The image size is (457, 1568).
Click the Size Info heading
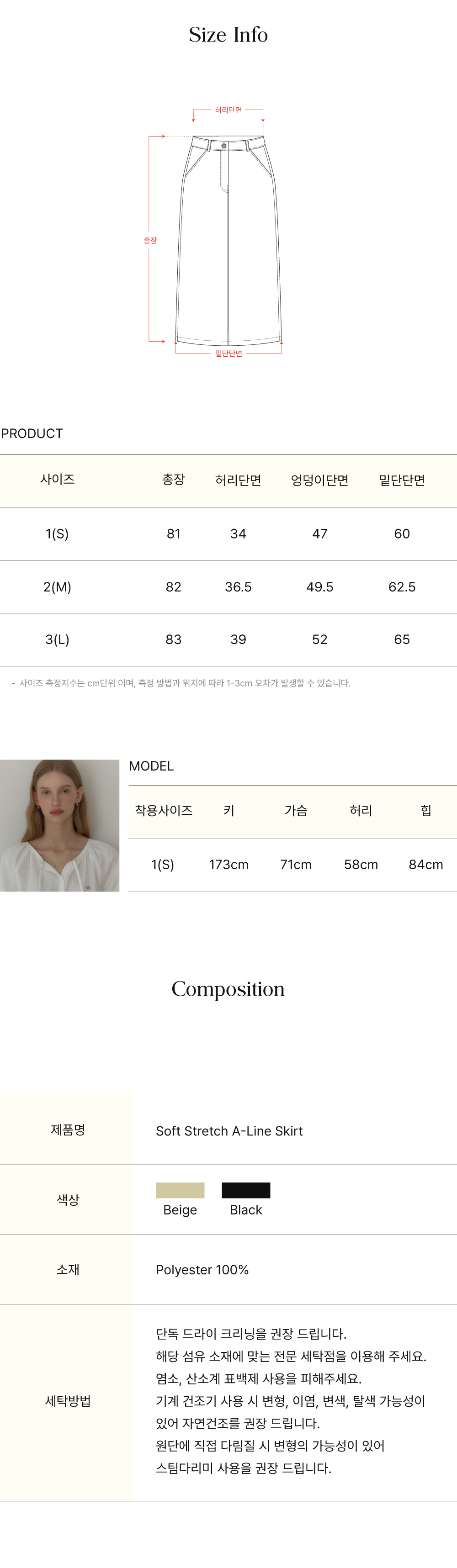click(x=228, y=35)
